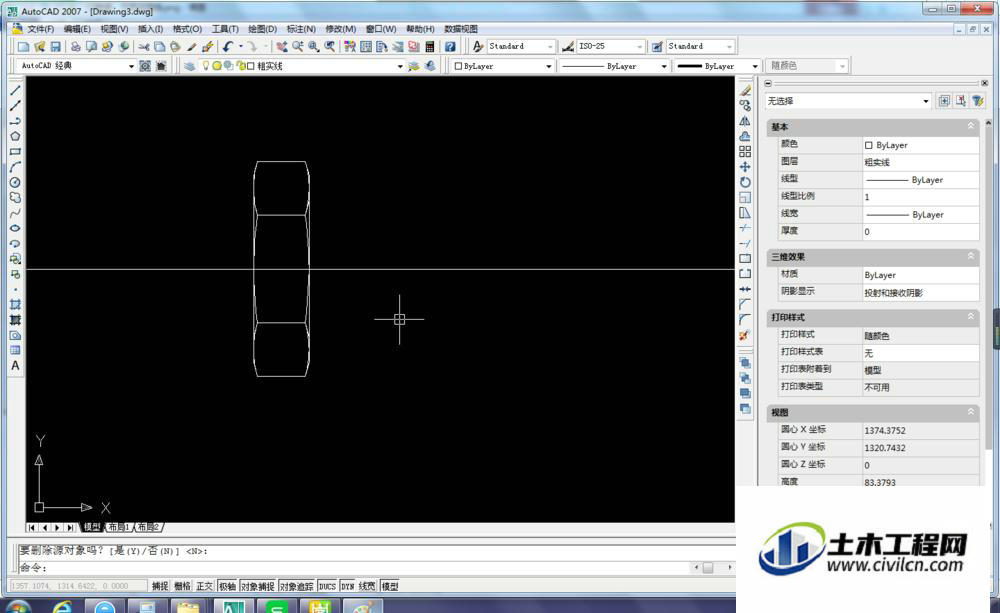The width and height of the screenshot is (1000, 613).
Task: Toggle 正交 ortho mode
Action: tap(205, 586)
